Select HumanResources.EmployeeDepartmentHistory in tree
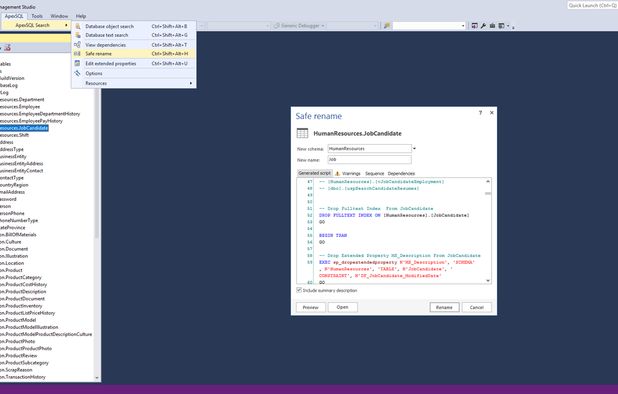 coord(40,114)
